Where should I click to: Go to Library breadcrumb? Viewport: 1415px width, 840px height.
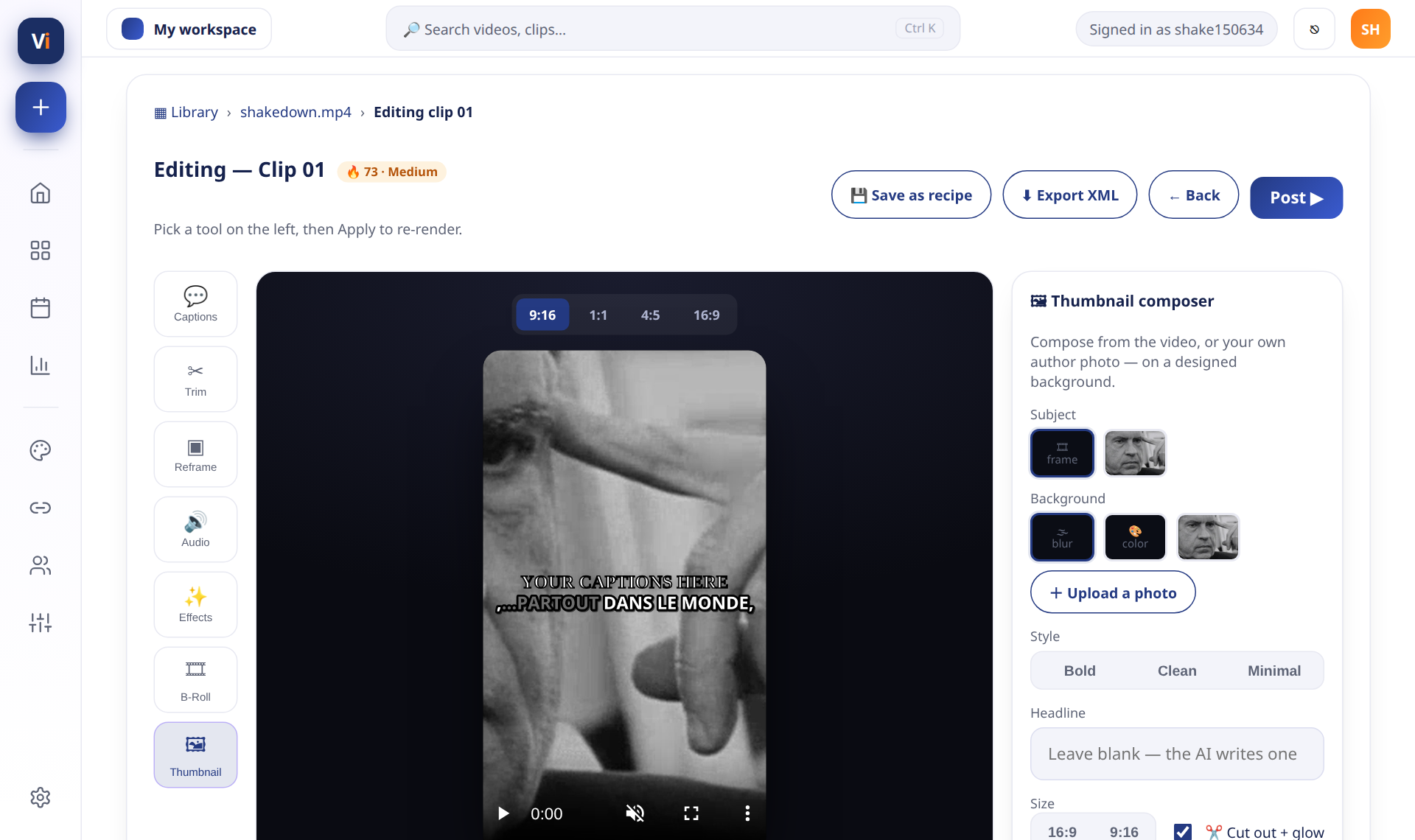point(186,112)
